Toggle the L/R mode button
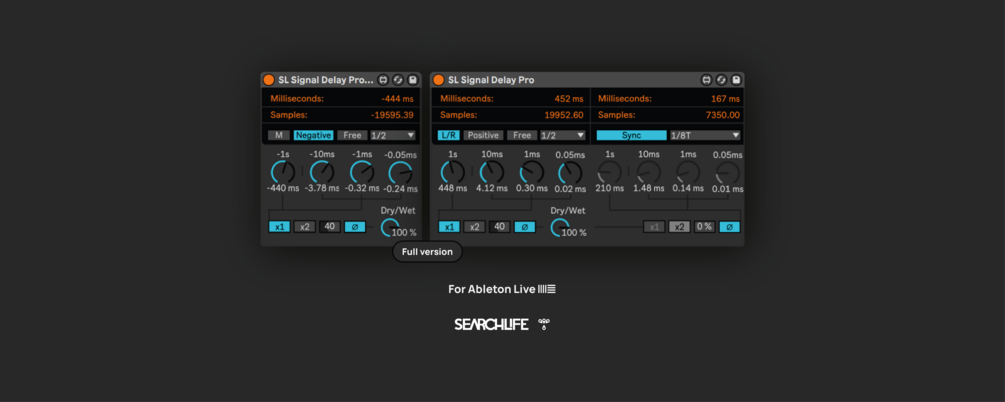Image resolution: width=1005 pixels, height=402 pixels. click(449, 135)
